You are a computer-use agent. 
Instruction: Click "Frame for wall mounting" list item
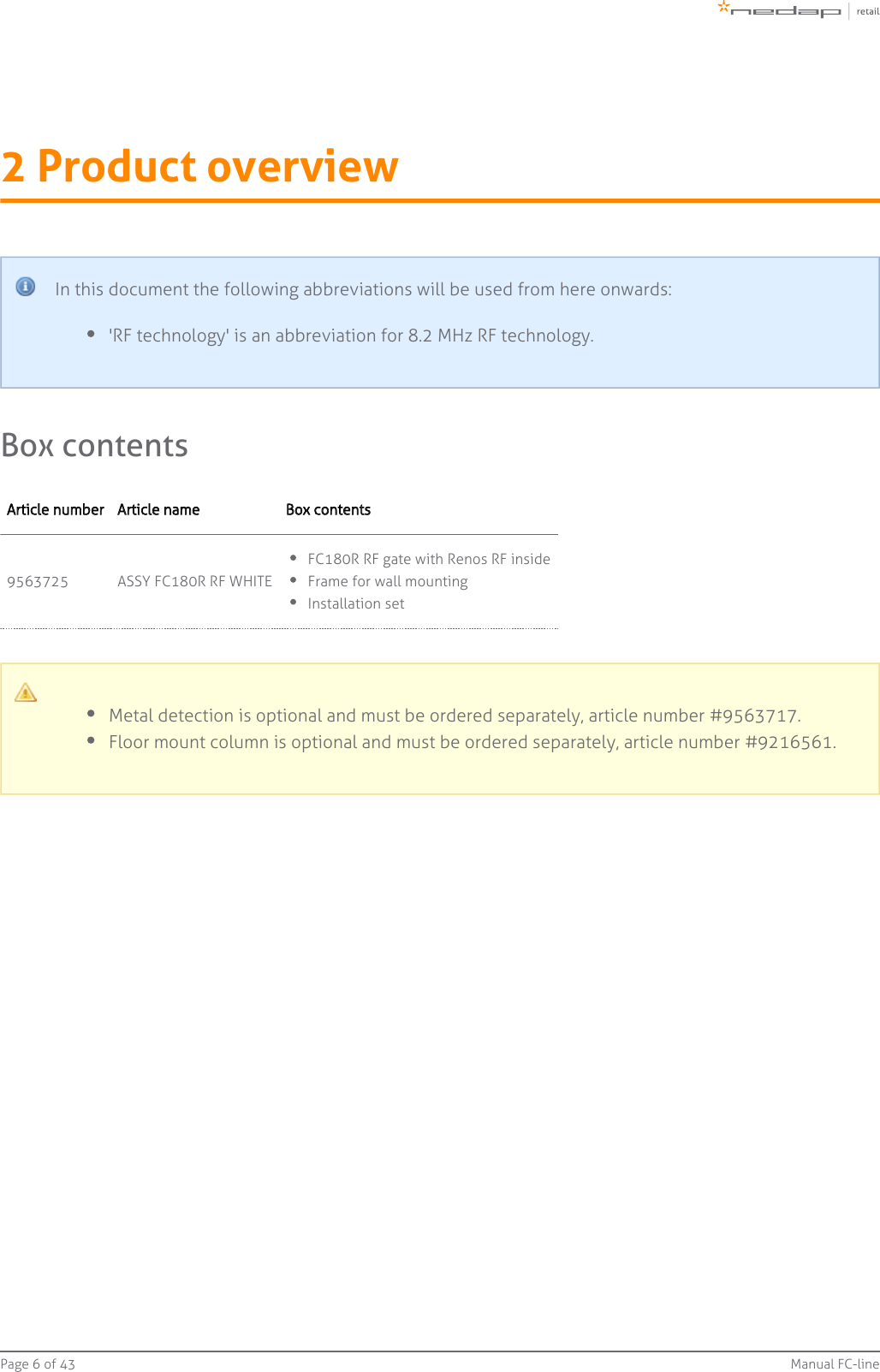tap(388, 581)
